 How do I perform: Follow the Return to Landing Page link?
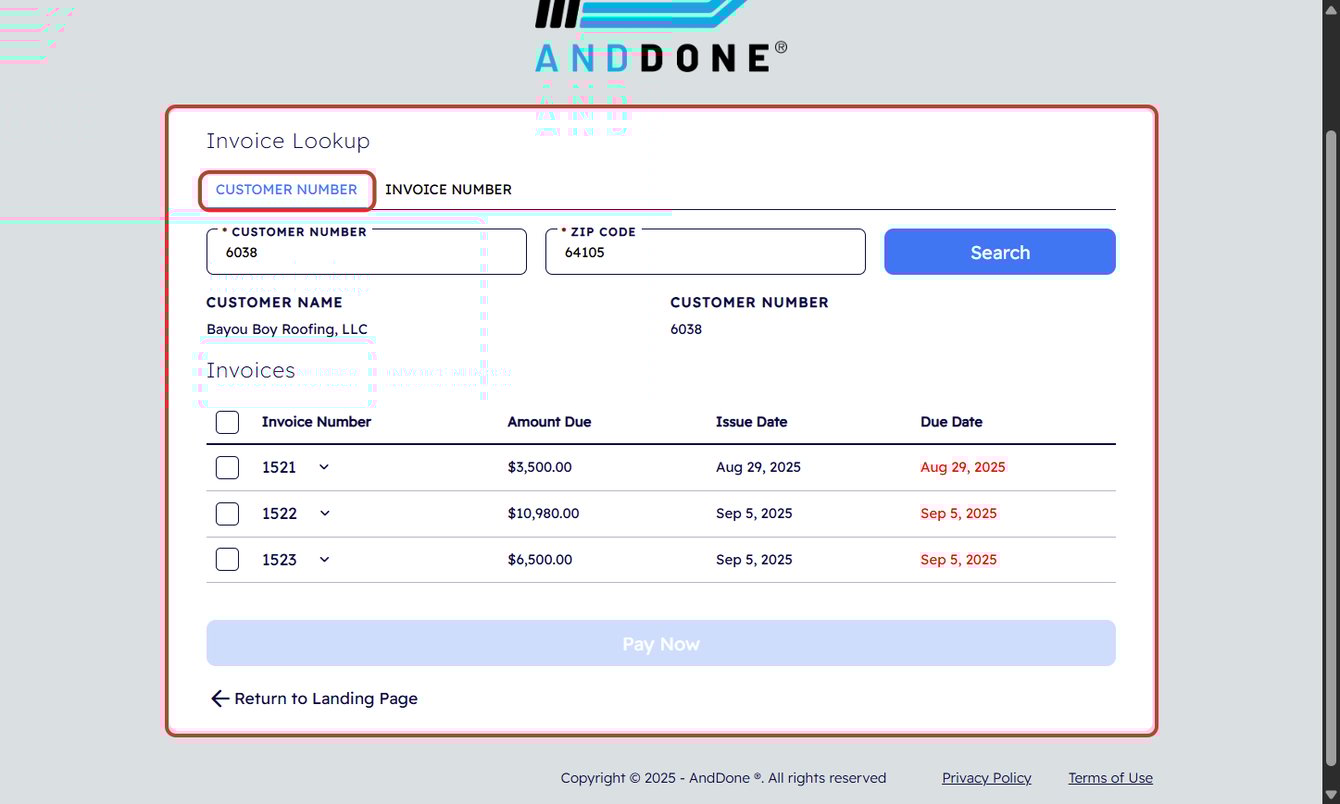(326, 698)
